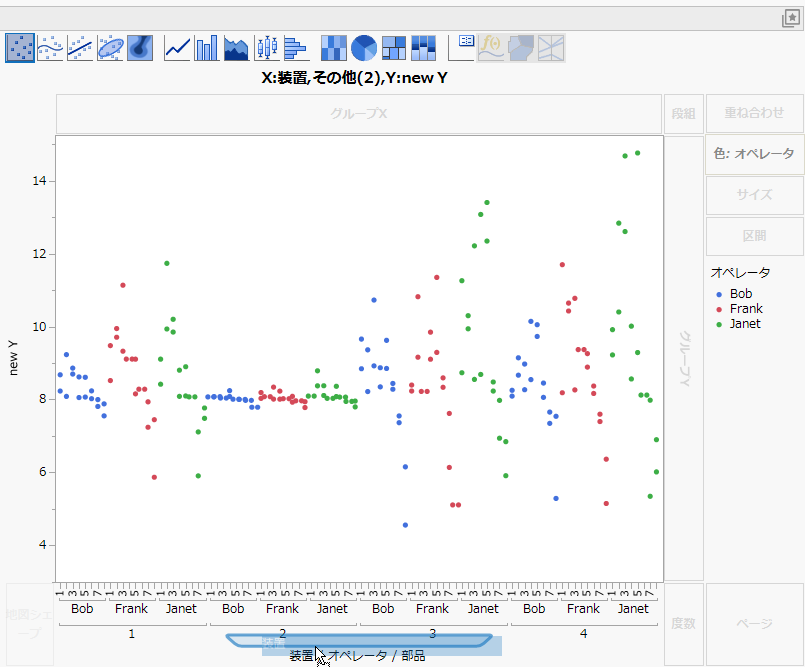
Task: Pick the Heatmap element icon
Action: [x=334, y=48]
